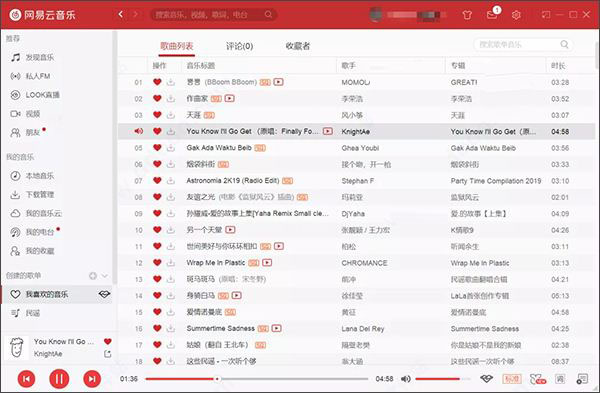This screenshot has width=600, height=393.
Task: Play the MV for Wrap Me In Plastic
Action: tap(267, 263)
